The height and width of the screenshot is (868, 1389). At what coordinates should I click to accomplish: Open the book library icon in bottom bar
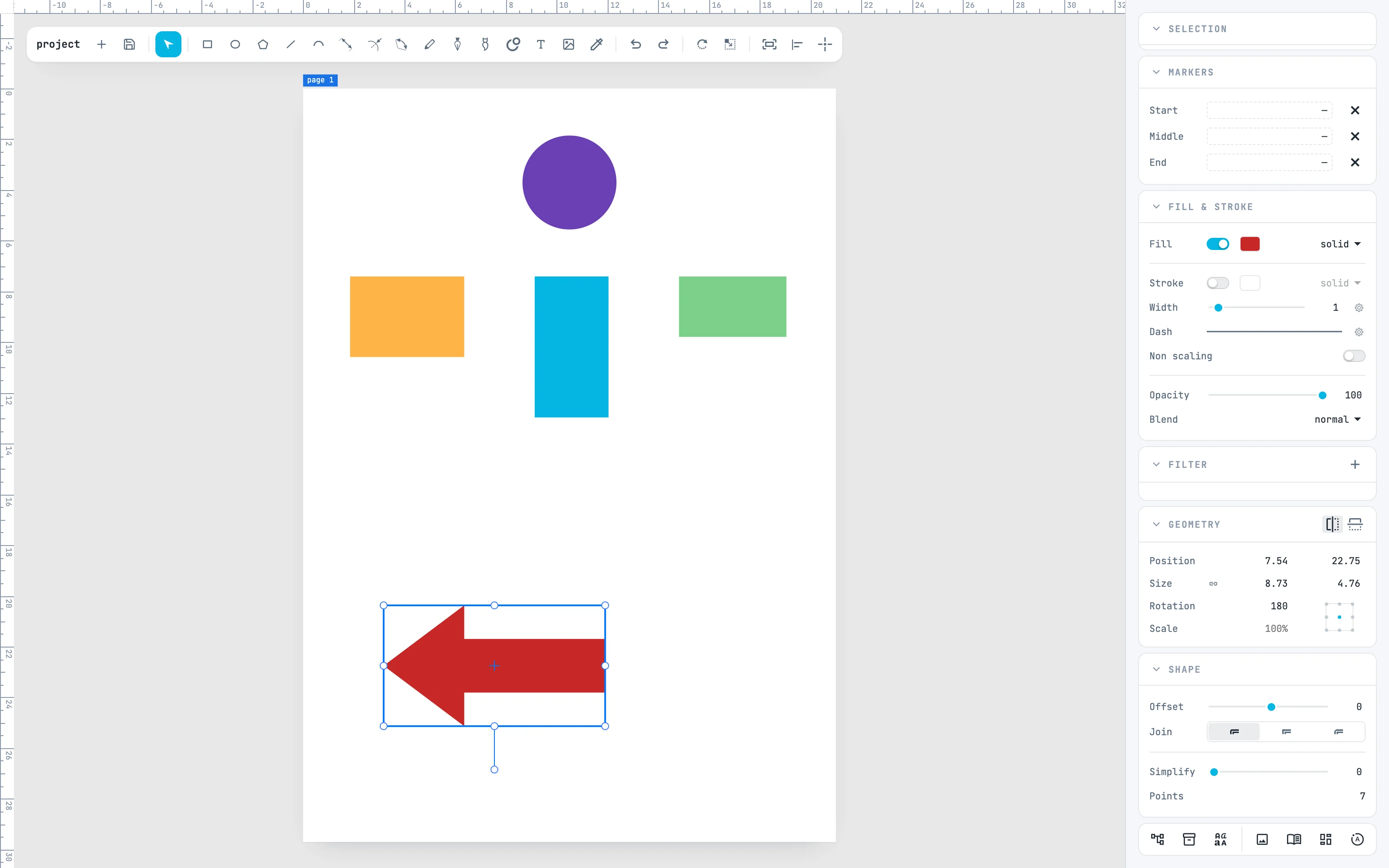[1294, 839]
